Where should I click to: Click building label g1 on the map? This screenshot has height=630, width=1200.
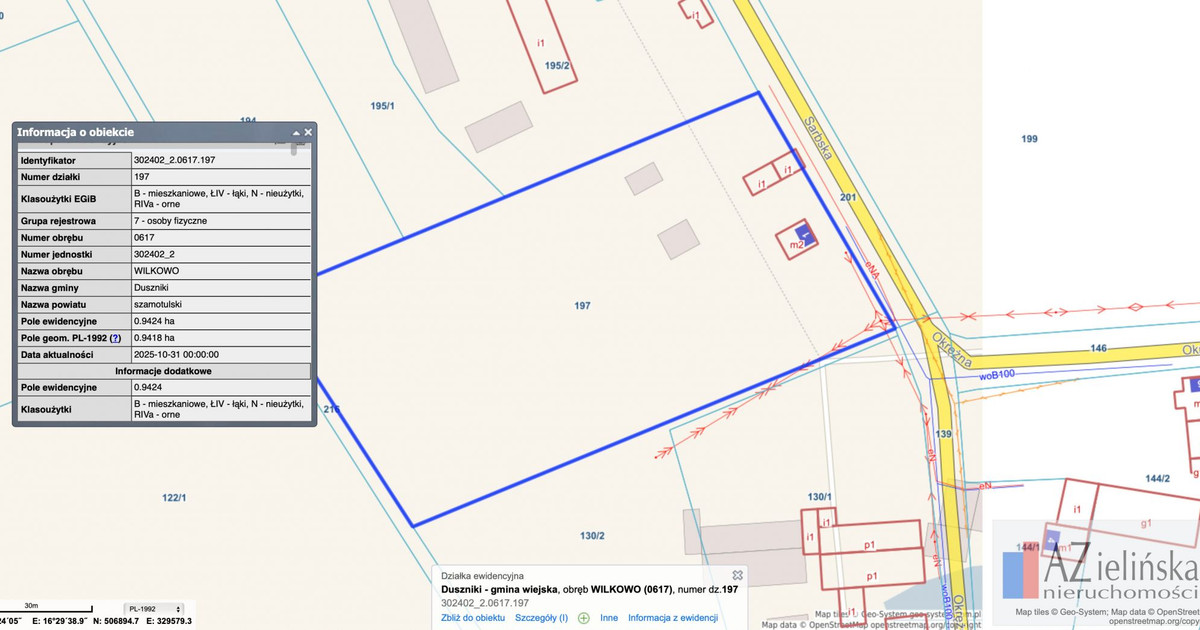tap(1147, 523)
